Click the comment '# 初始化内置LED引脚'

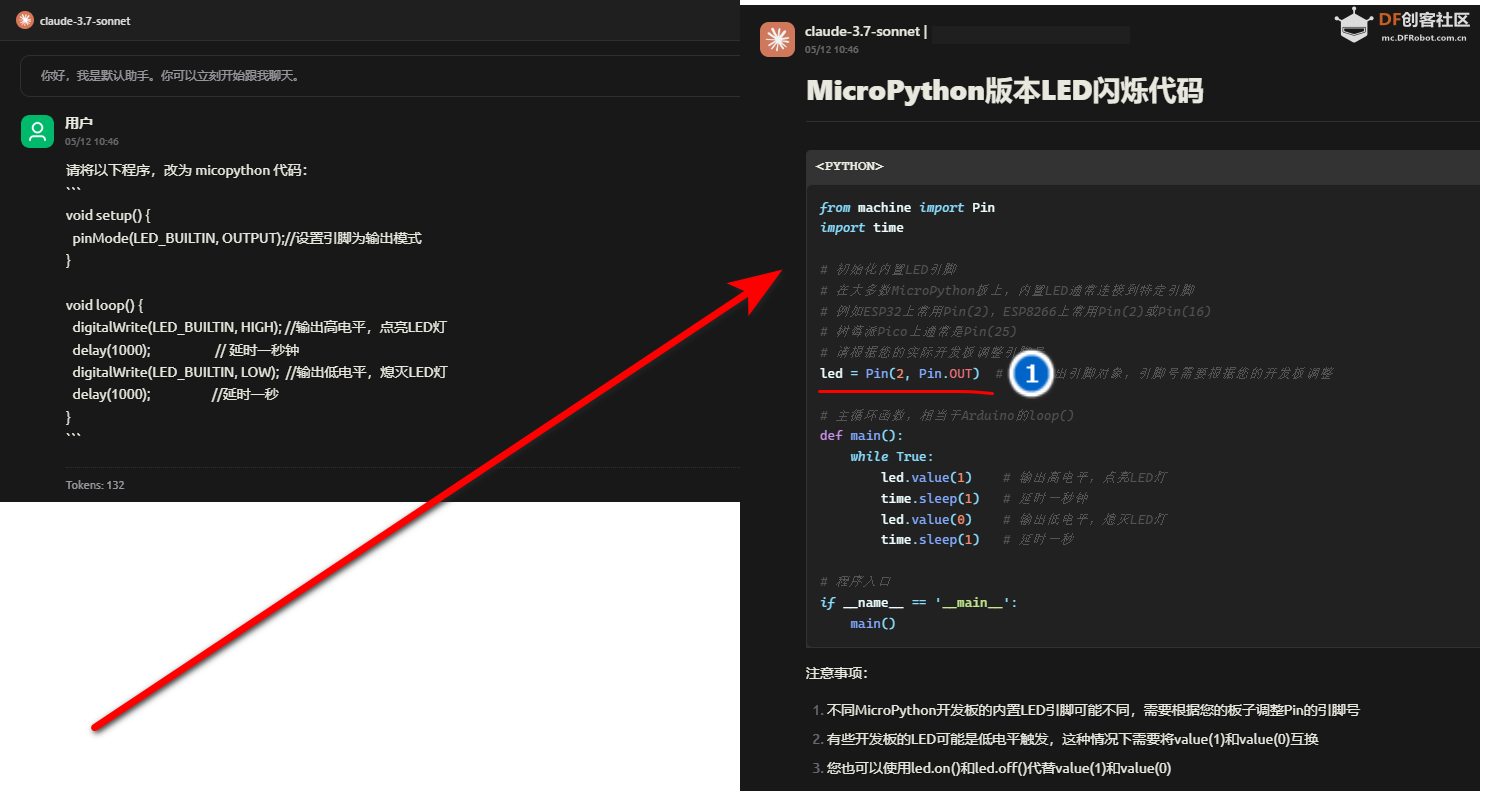pyautogui.click(x=888, y=270)
